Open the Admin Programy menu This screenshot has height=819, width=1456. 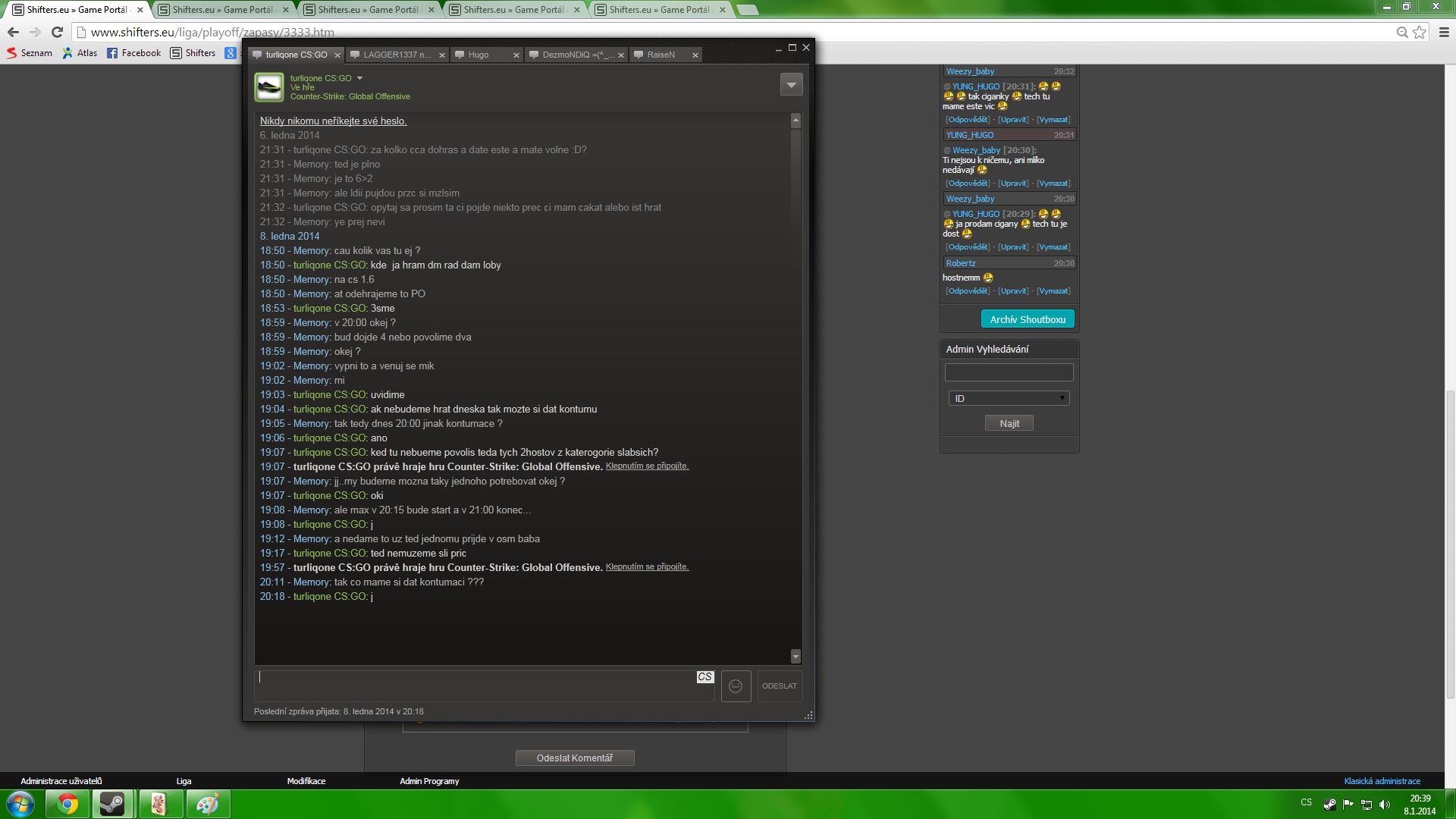[429, 781]
